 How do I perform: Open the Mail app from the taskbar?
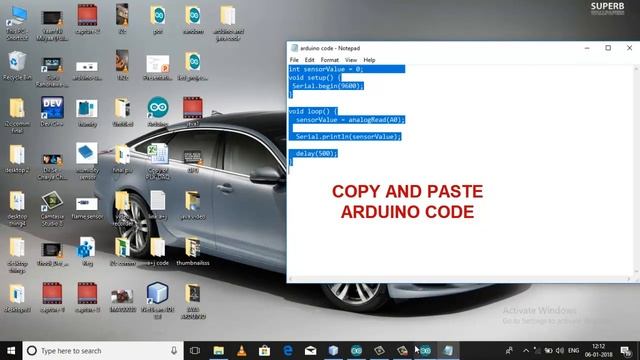pos(311,351)
